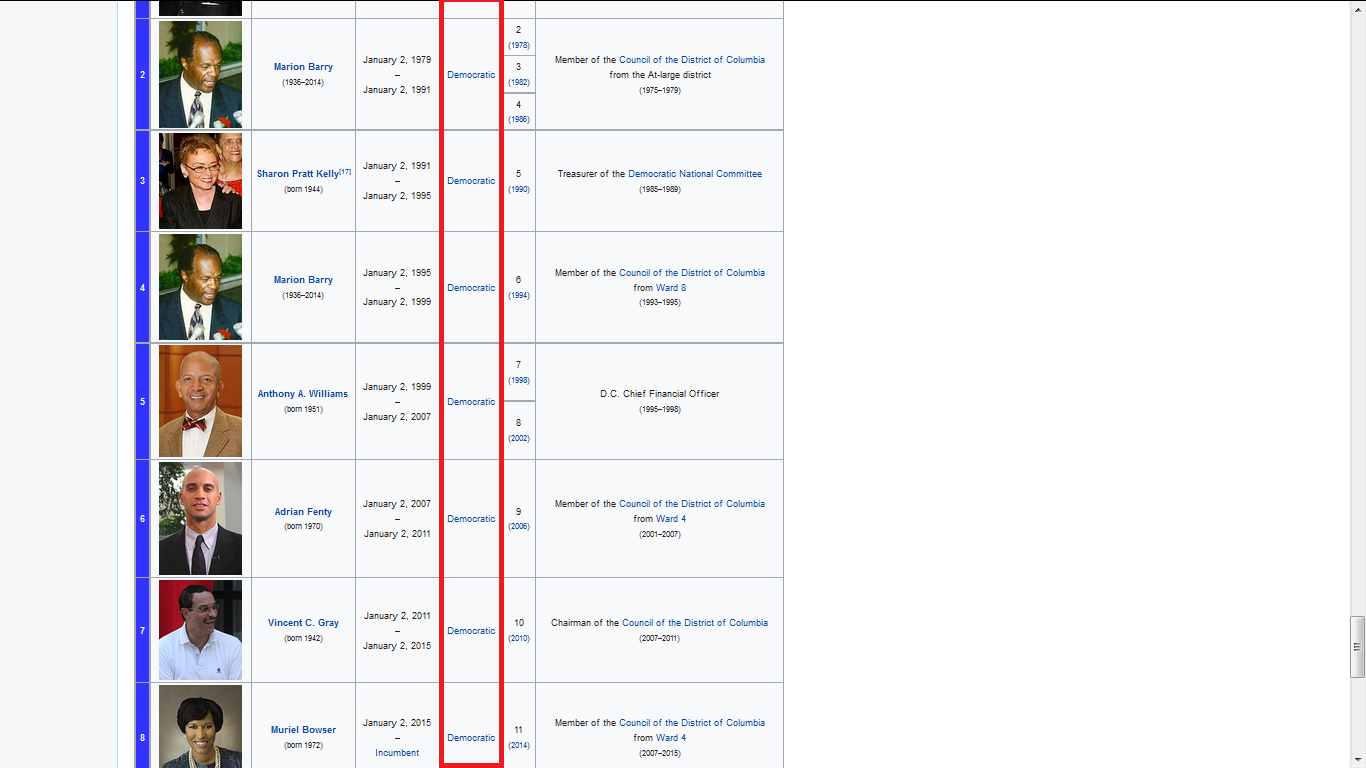Screen dimensions: 1366x768
Task: Click Marion Barry's photo in row 2
Action: (200, 75)
